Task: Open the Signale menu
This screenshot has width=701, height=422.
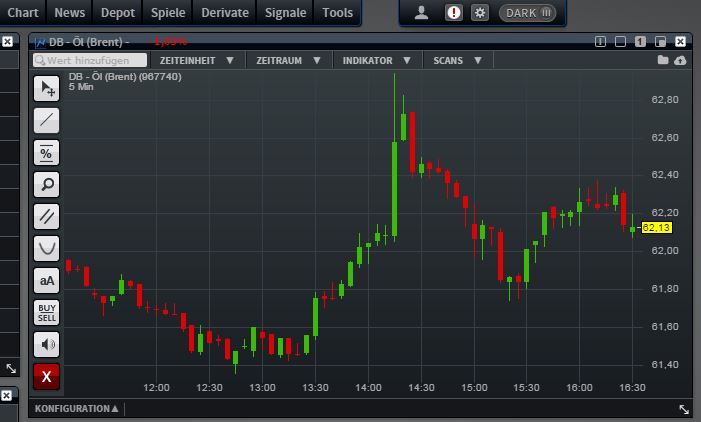Action: 285,13
